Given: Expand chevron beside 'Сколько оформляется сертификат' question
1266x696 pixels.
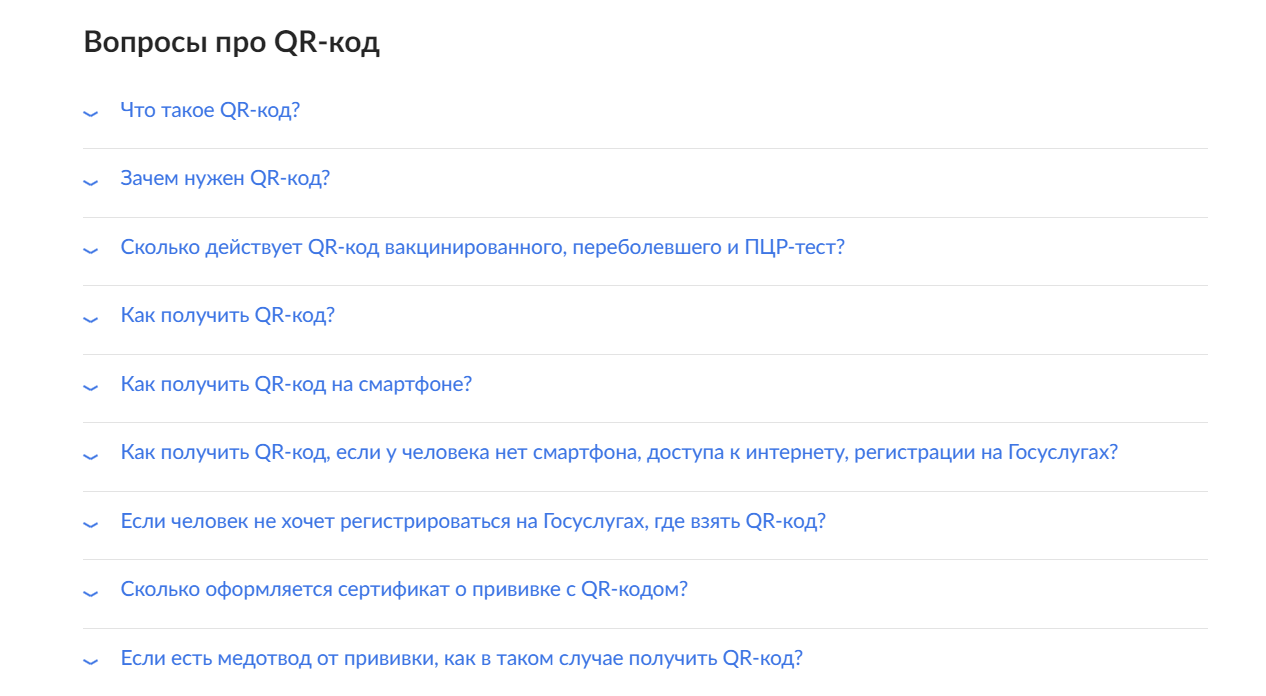Looking at the screenshot, I should 91,593.
